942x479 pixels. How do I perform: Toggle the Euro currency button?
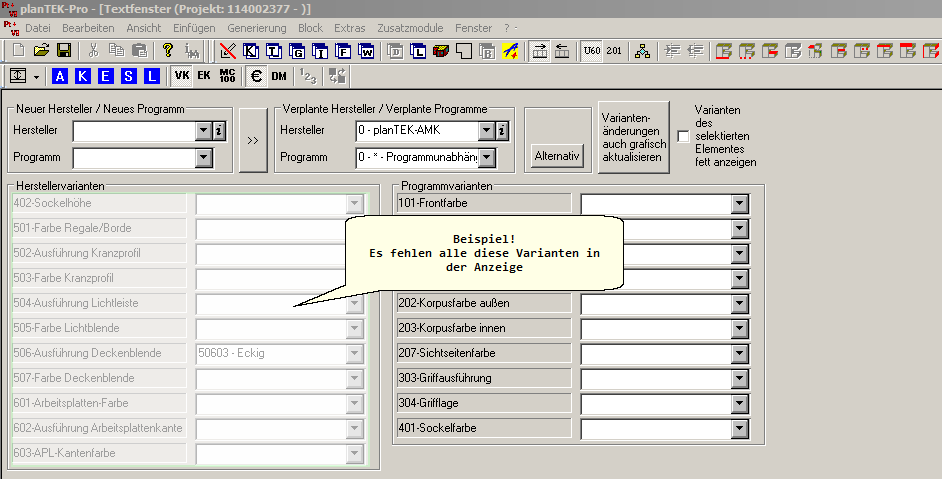tap(256, 76)
